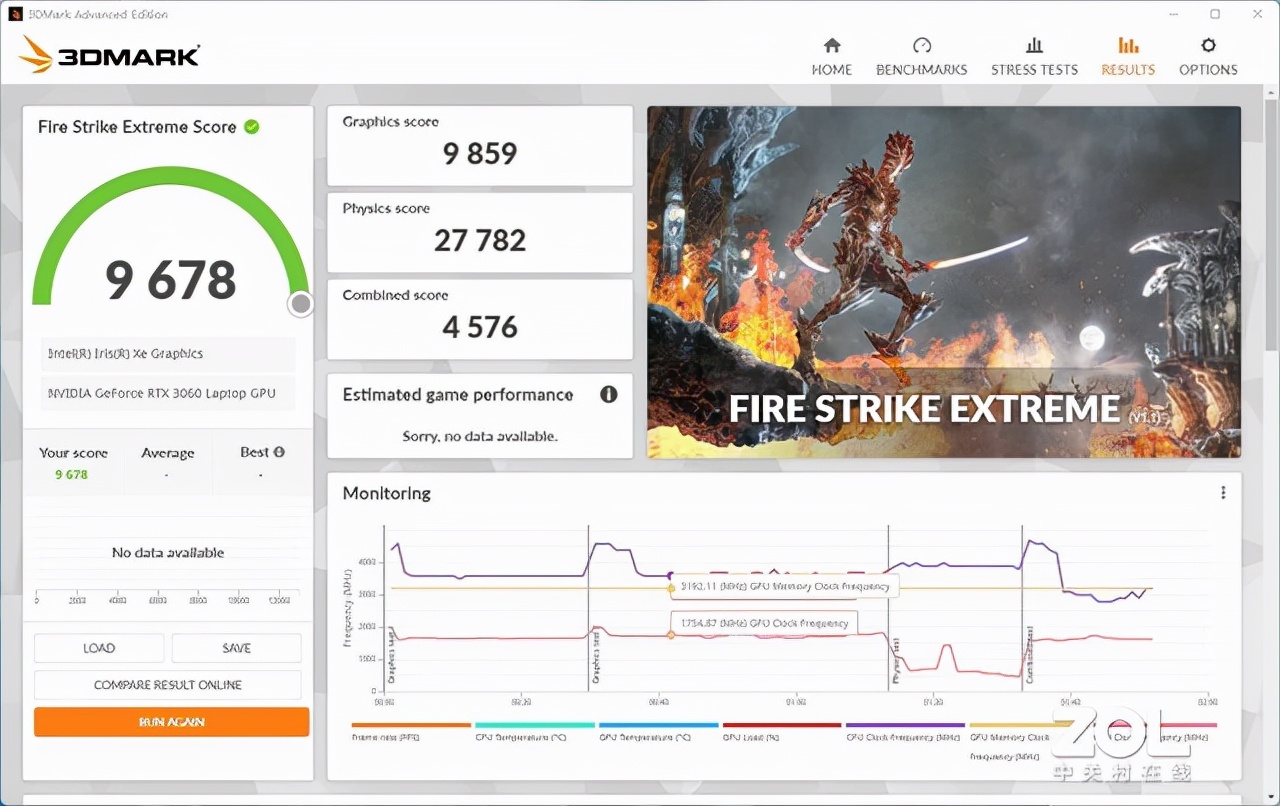Open Options using the gear icon
Screen dimensions: 1280x806
[1208, 46]
